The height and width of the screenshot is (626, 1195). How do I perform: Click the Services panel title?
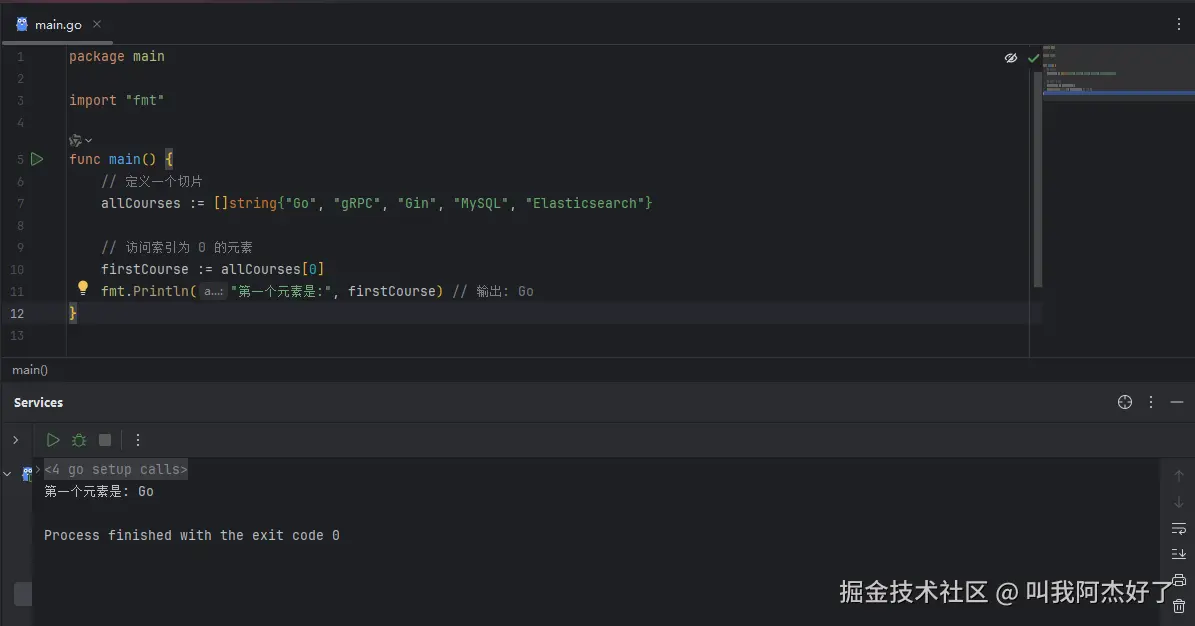tap(38, 403)
